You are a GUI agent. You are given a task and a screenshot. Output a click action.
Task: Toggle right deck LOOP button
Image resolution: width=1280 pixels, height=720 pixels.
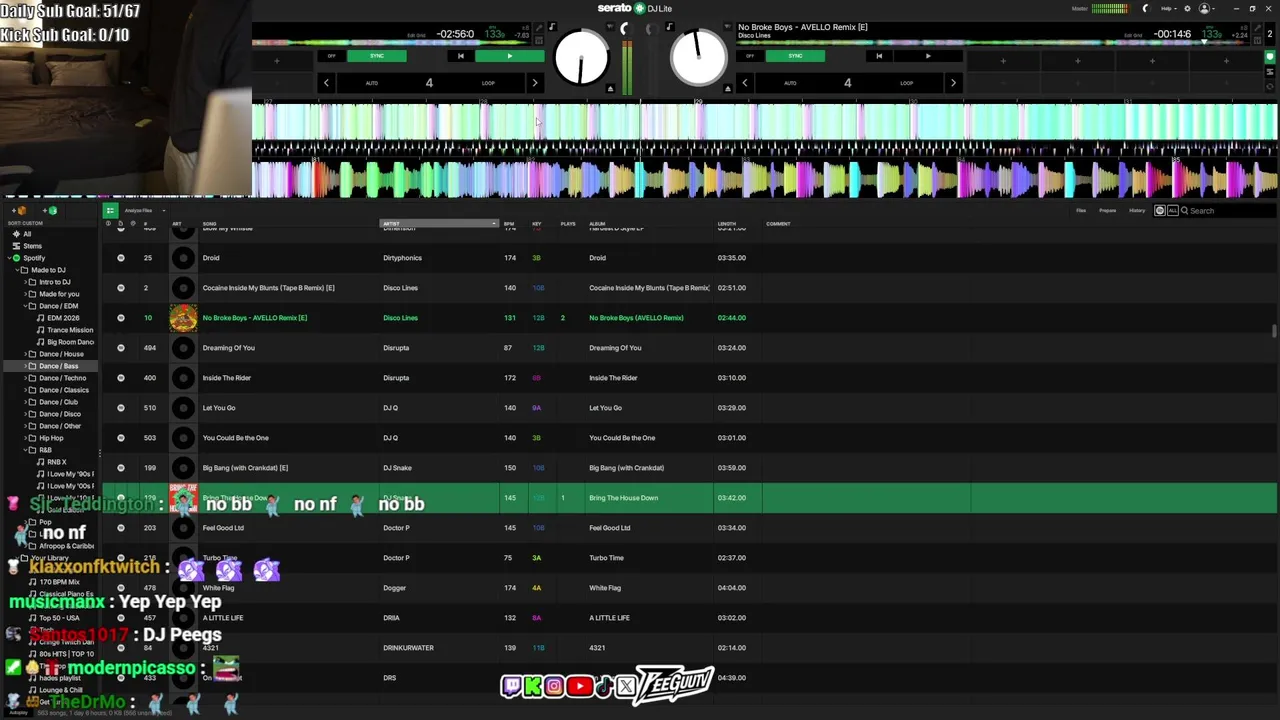coord(907,83)
